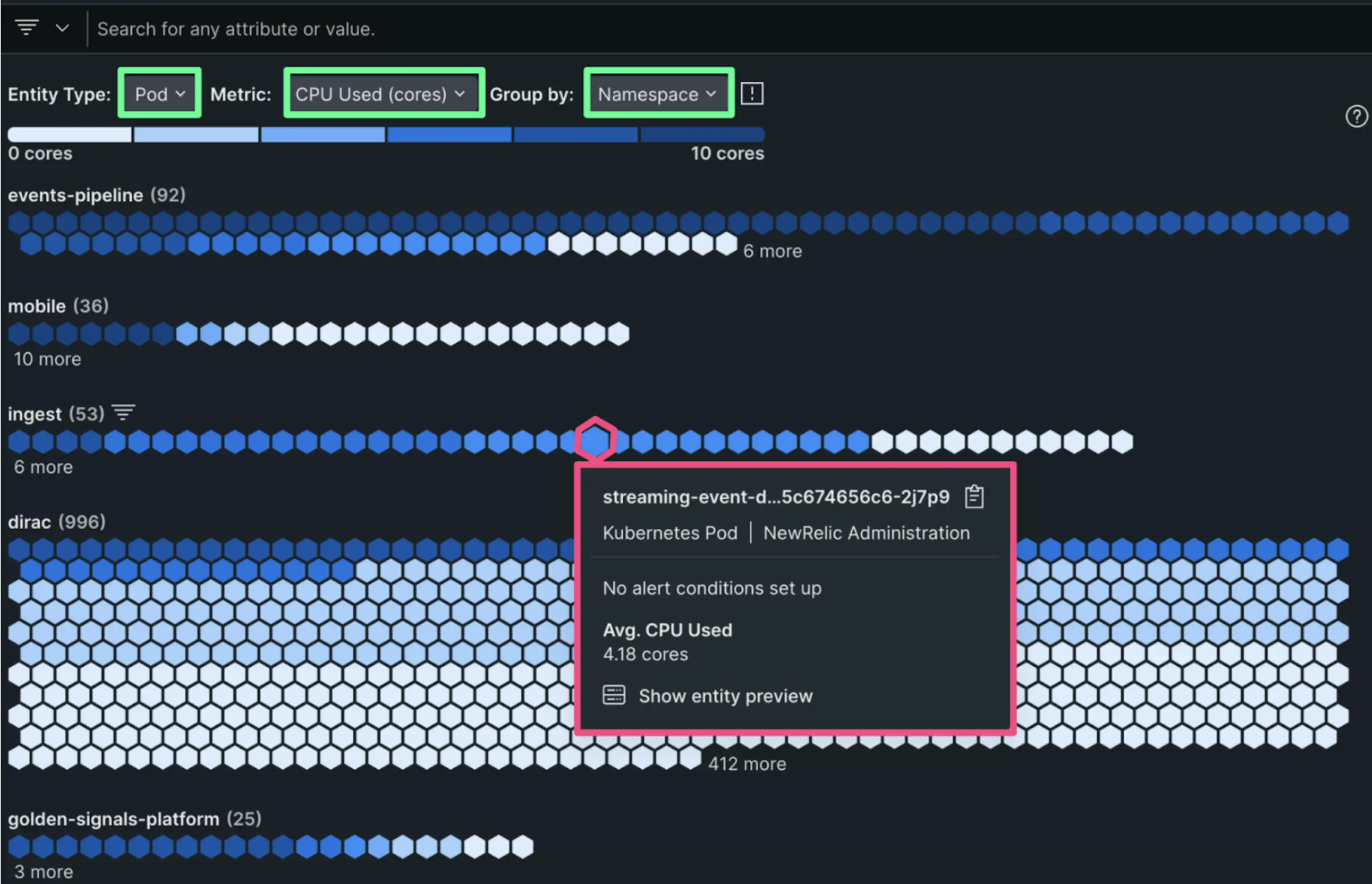Reveal 412 more dirac pods

pos(747,763)
